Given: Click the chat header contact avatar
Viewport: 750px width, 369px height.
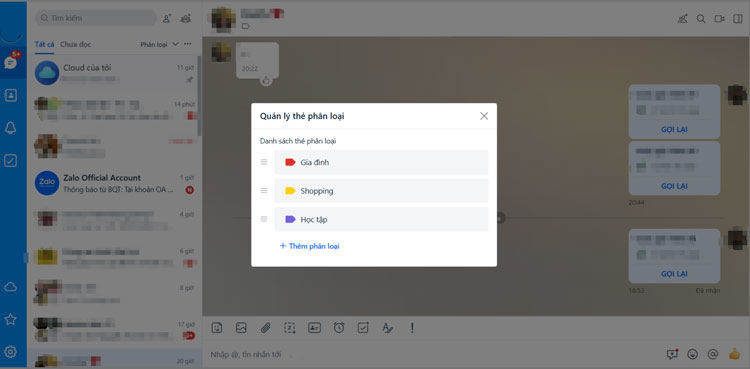Looking at the screenshot, I should point(223,19).
